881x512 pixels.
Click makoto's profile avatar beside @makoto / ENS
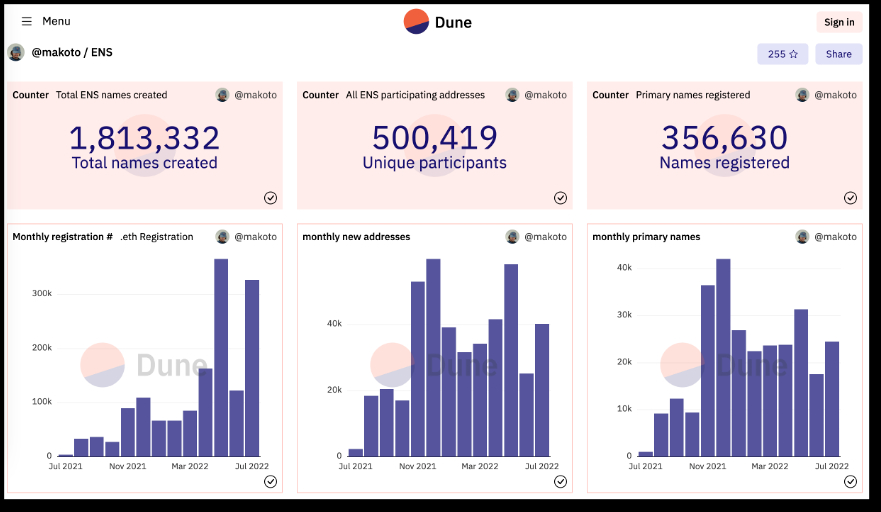[x=16, y=53]
